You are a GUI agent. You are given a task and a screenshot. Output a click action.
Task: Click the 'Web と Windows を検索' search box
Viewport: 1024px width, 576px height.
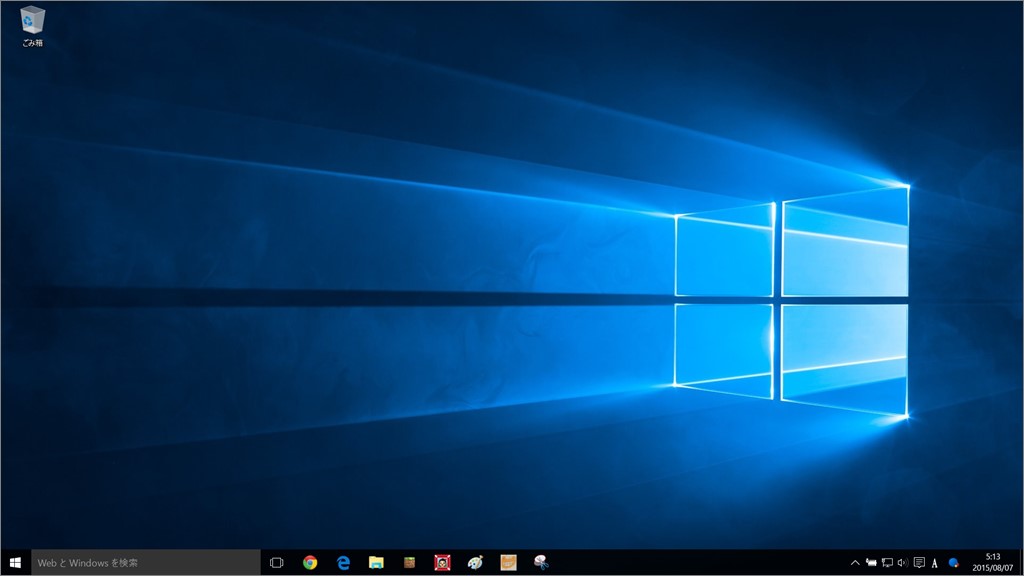pyautogui.click(x=146, y=563)
